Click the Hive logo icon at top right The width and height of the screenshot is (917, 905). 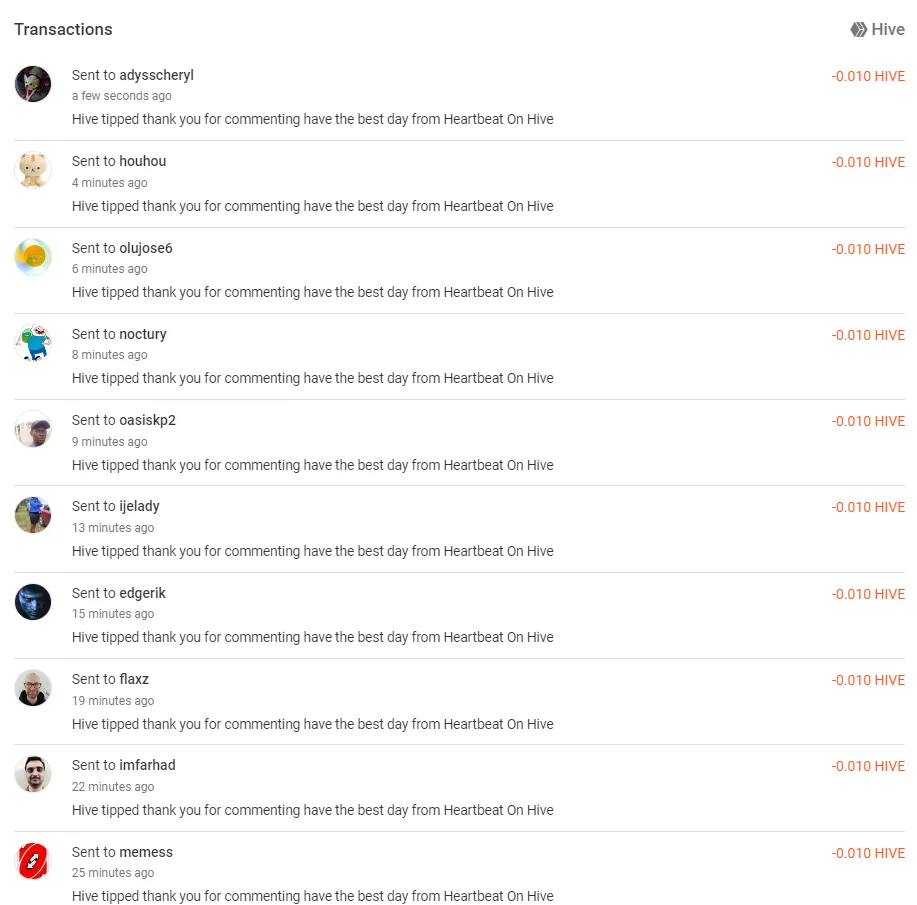(x=858, y=29)
